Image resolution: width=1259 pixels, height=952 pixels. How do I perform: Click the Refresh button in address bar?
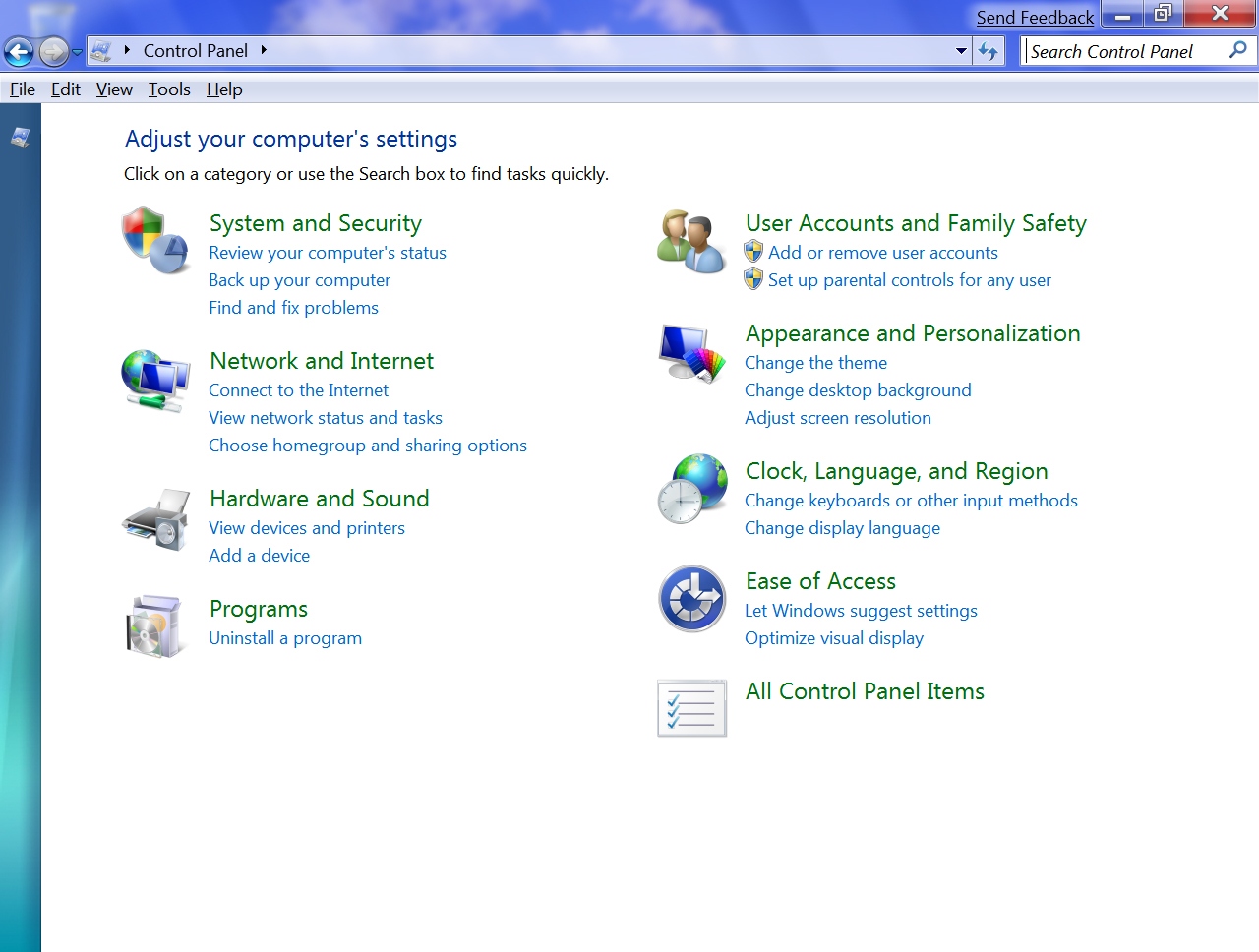(x=989, y=51)
